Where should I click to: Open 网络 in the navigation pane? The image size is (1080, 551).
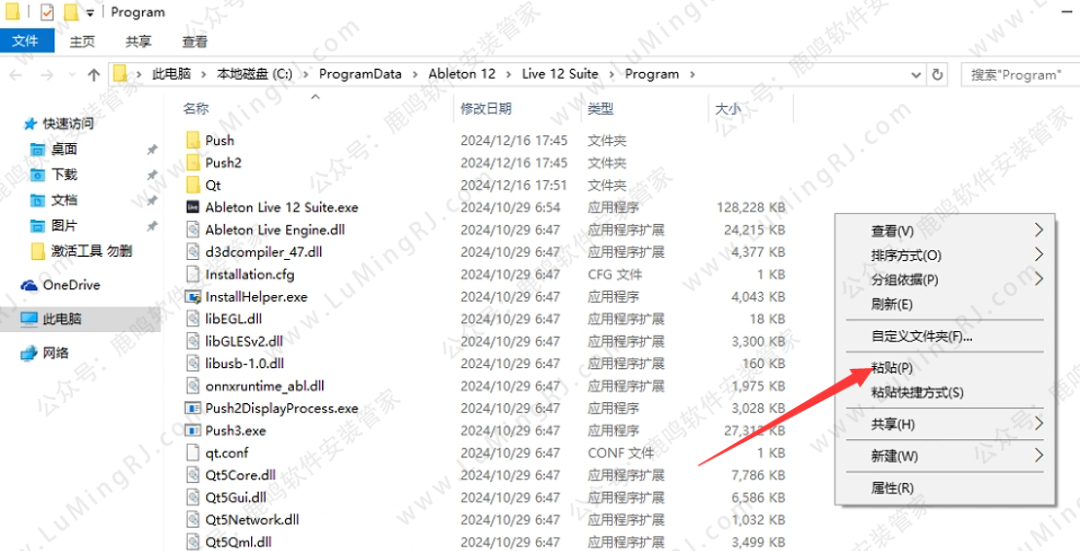56,353
